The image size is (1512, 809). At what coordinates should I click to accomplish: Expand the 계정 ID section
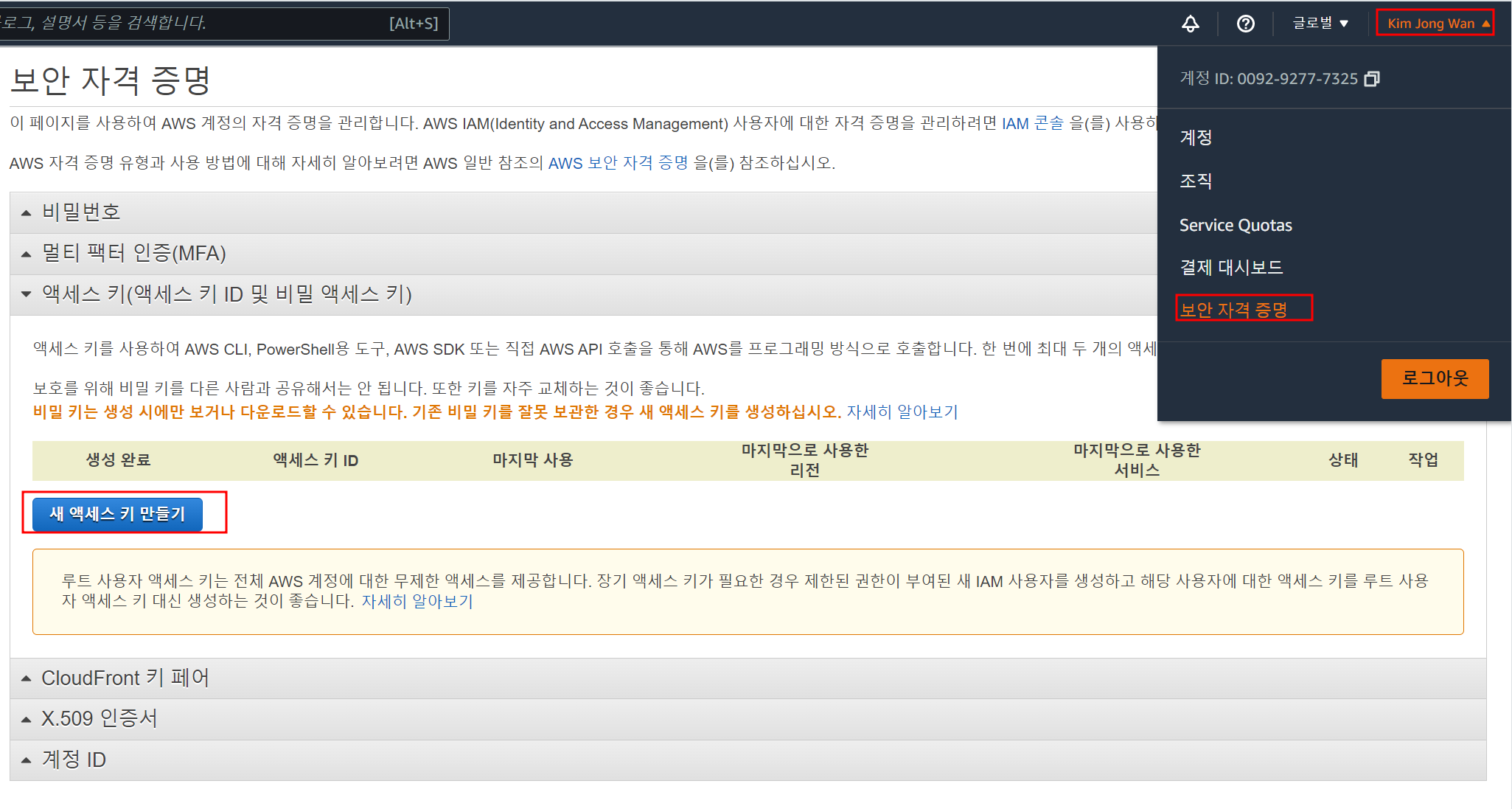pos(74,760)
